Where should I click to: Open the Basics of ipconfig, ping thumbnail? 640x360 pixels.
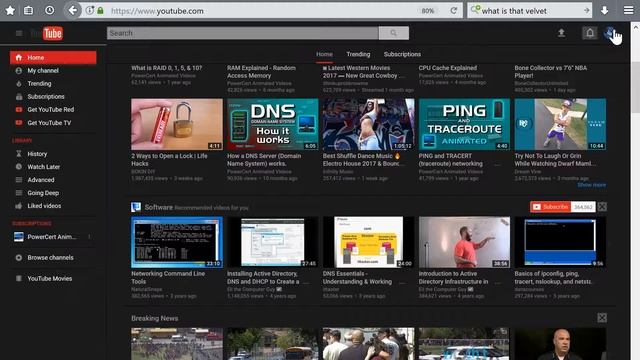coord(560,242)
